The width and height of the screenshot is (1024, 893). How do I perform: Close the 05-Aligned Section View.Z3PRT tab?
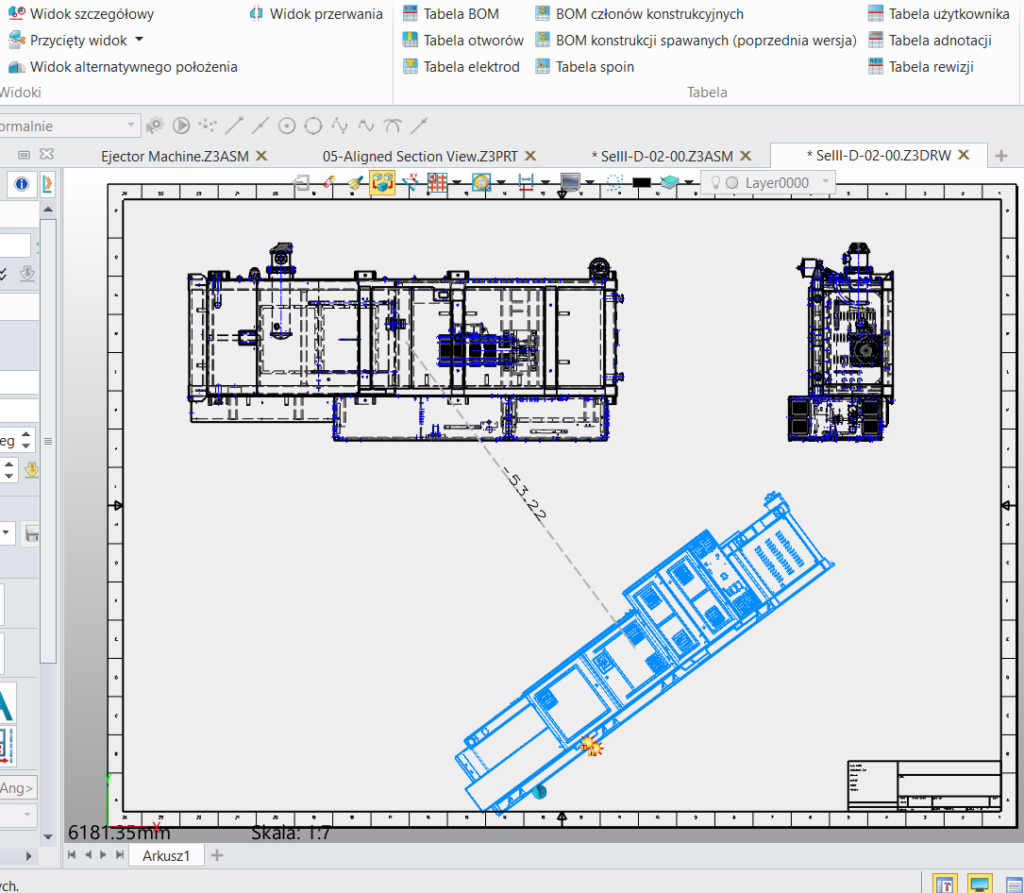click(x=530, y=156)
